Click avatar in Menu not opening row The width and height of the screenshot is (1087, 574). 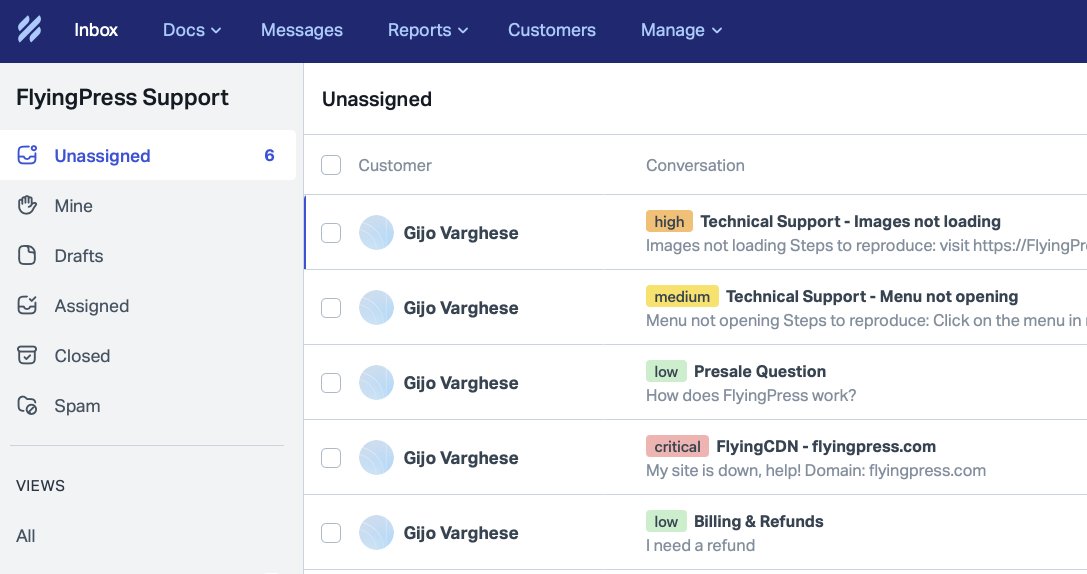coord(376,307)
